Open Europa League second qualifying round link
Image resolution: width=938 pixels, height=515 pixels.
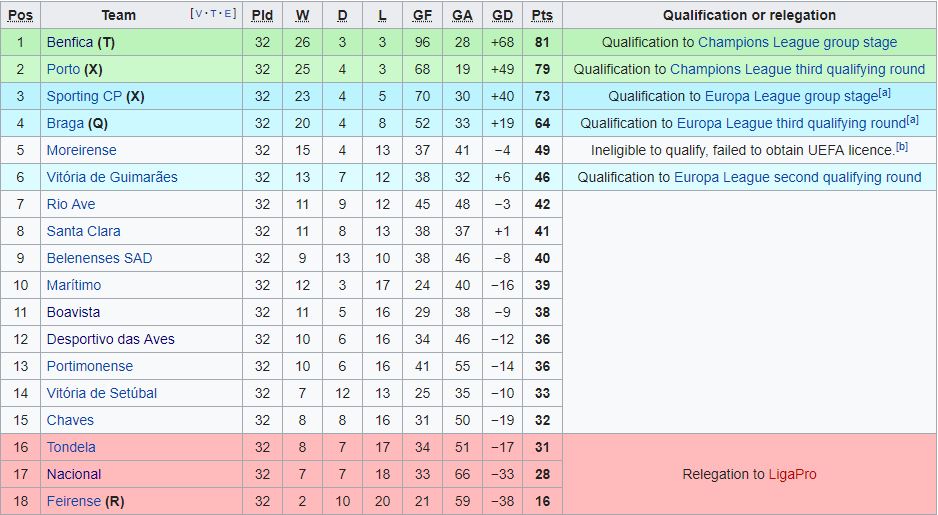pyautogui.click(x=797, y=177)
